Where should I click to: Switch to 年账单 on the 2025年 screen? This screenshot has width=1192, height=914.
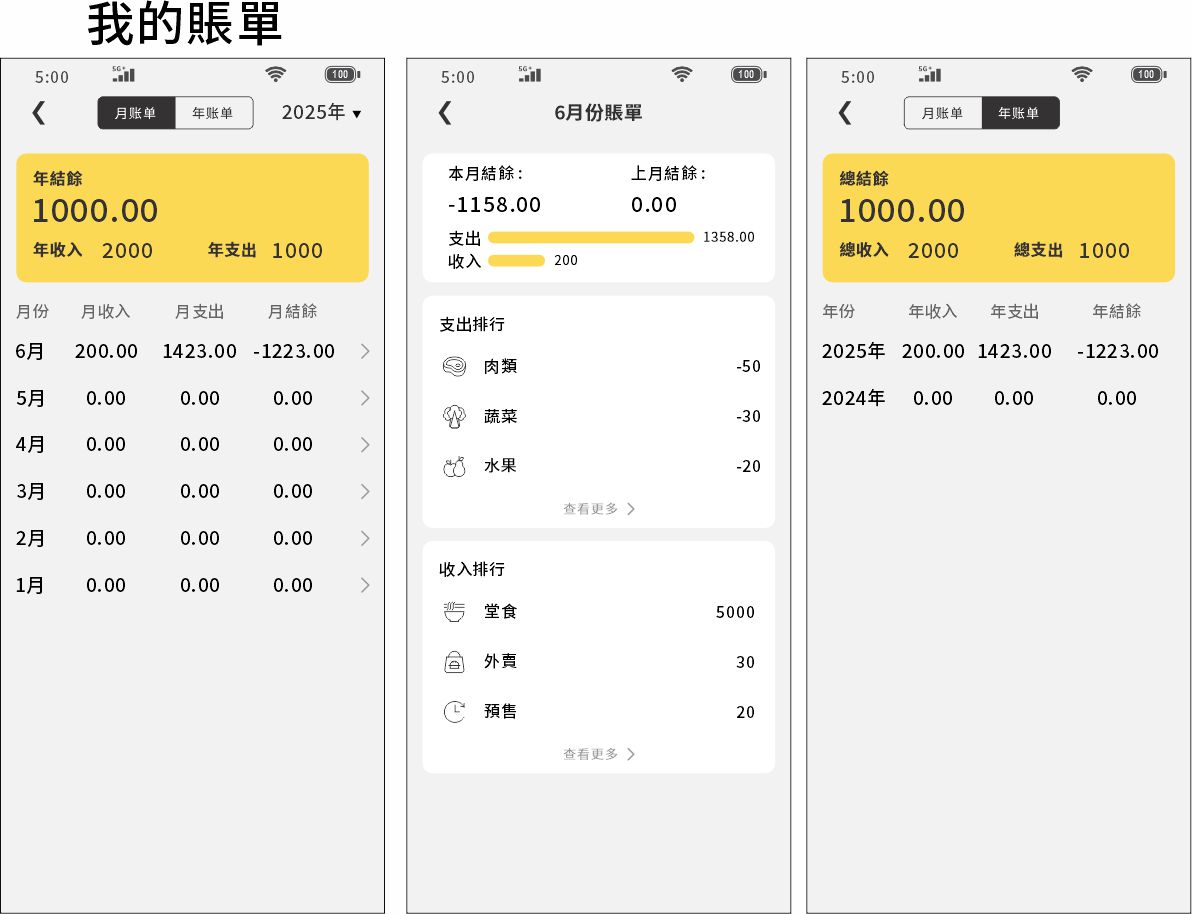(213, 113)
